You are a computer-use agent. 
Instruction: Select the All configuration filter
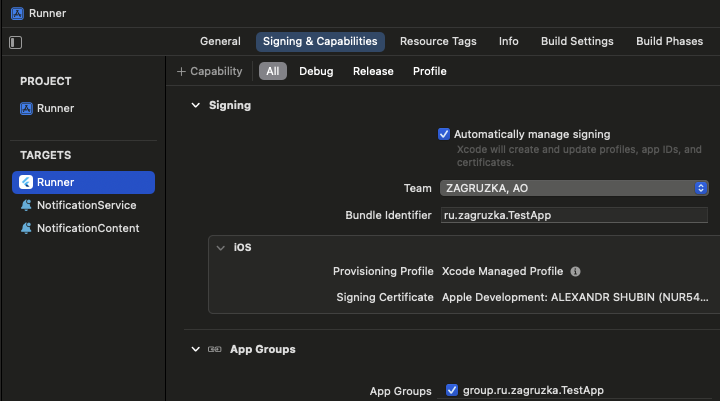point(273,71)
